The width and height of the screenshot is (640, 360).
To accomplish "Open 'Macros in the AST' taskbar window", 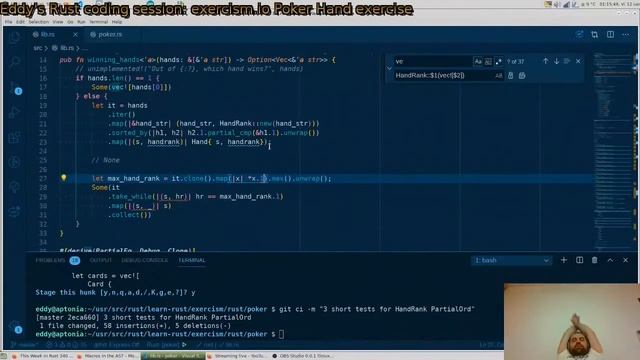I will point(108,356).
